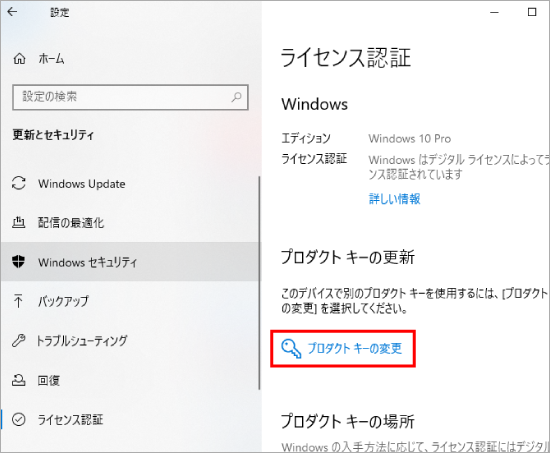The image size is (550, 453).
Task: Click the Windows section heading
Action: 315,104
